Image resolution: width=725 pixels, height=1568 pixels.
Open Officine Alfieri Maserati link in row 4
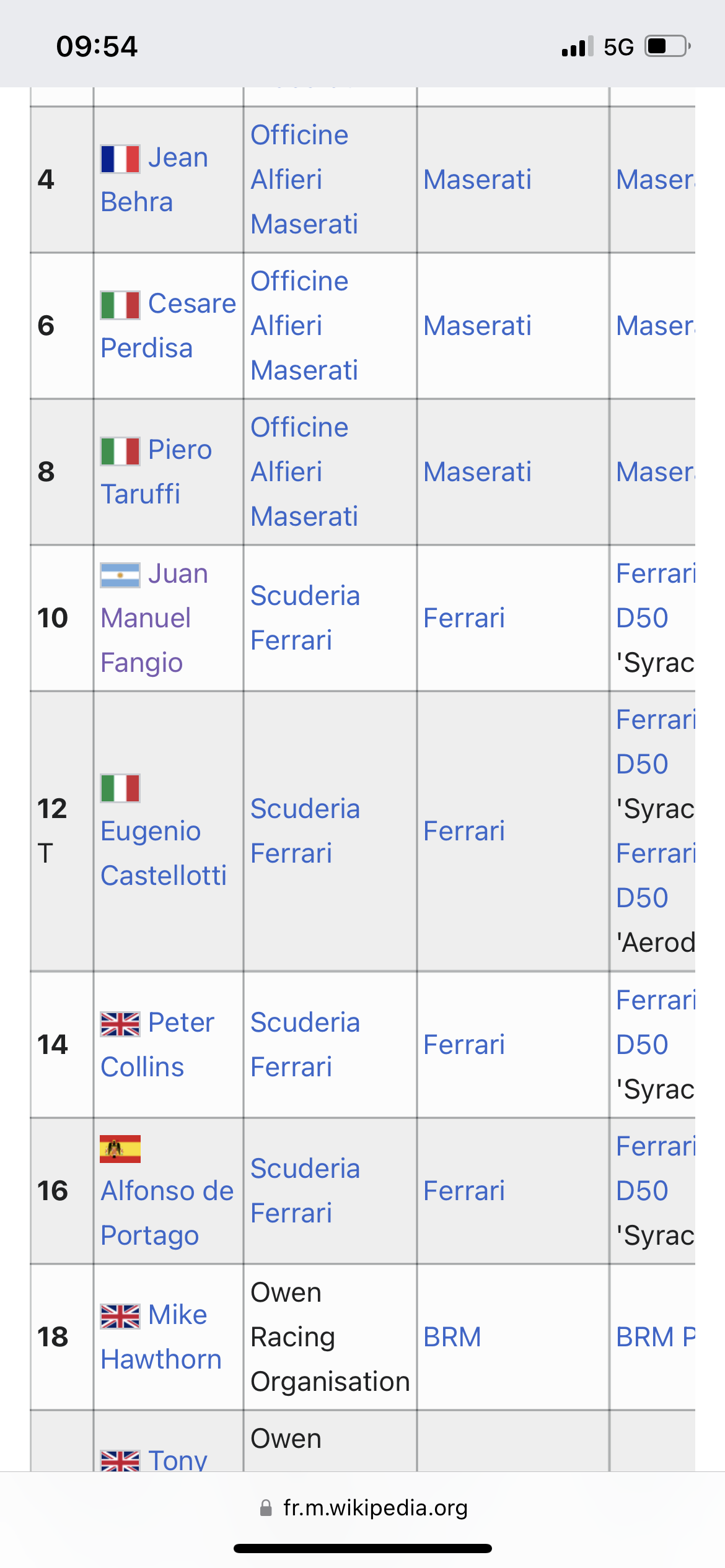coord(304,180)
